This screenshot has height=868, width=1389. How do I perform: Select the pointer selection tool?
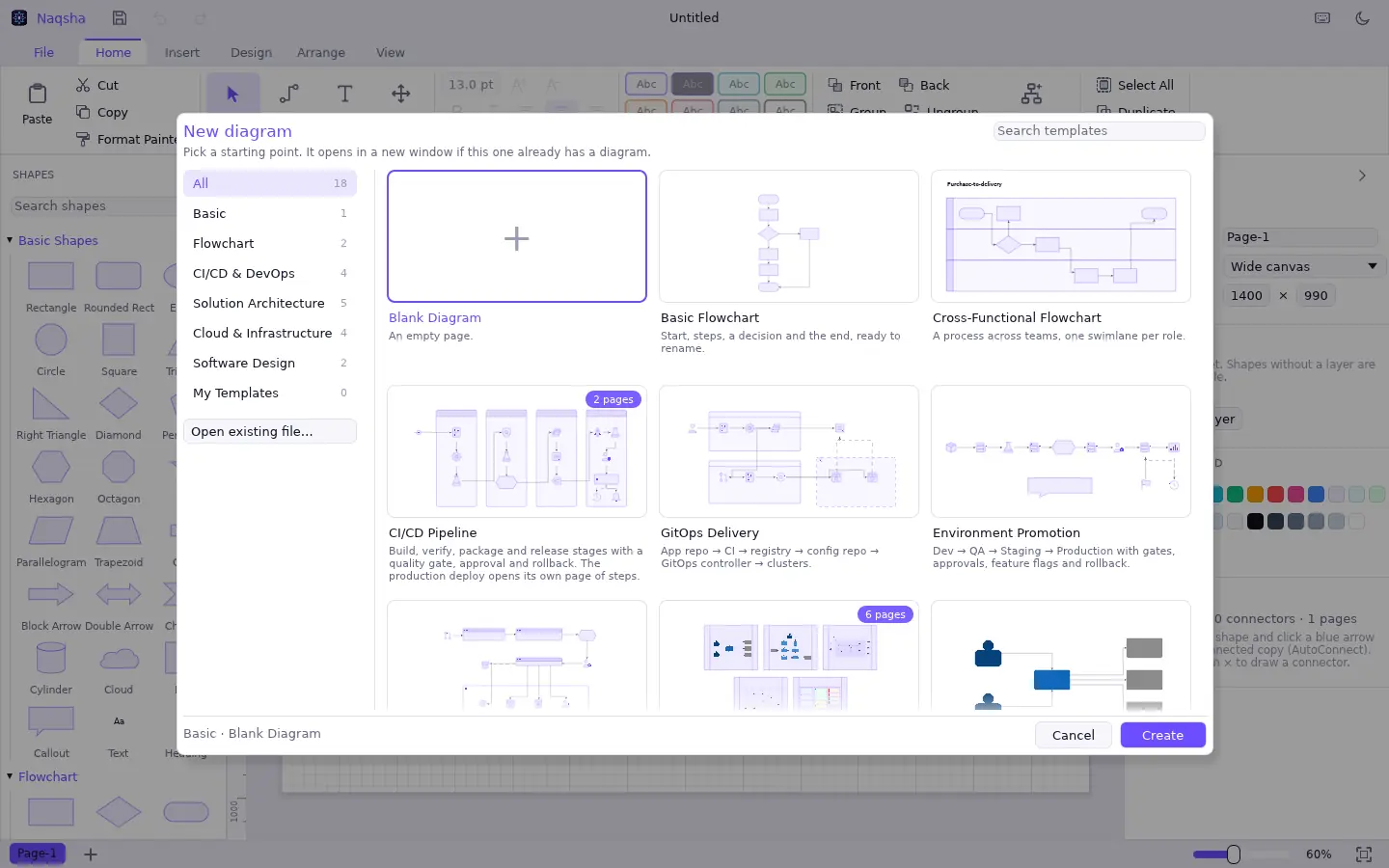click(x=232, y=94)
